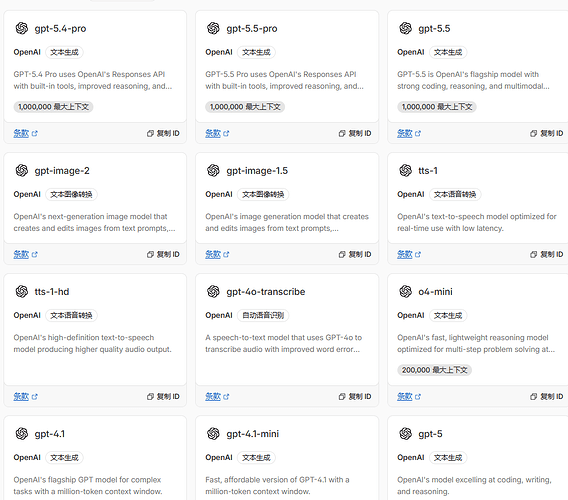Copy the ID of tts-1
This screenshot has width=568, height=500.
click(x=547, y=254)
